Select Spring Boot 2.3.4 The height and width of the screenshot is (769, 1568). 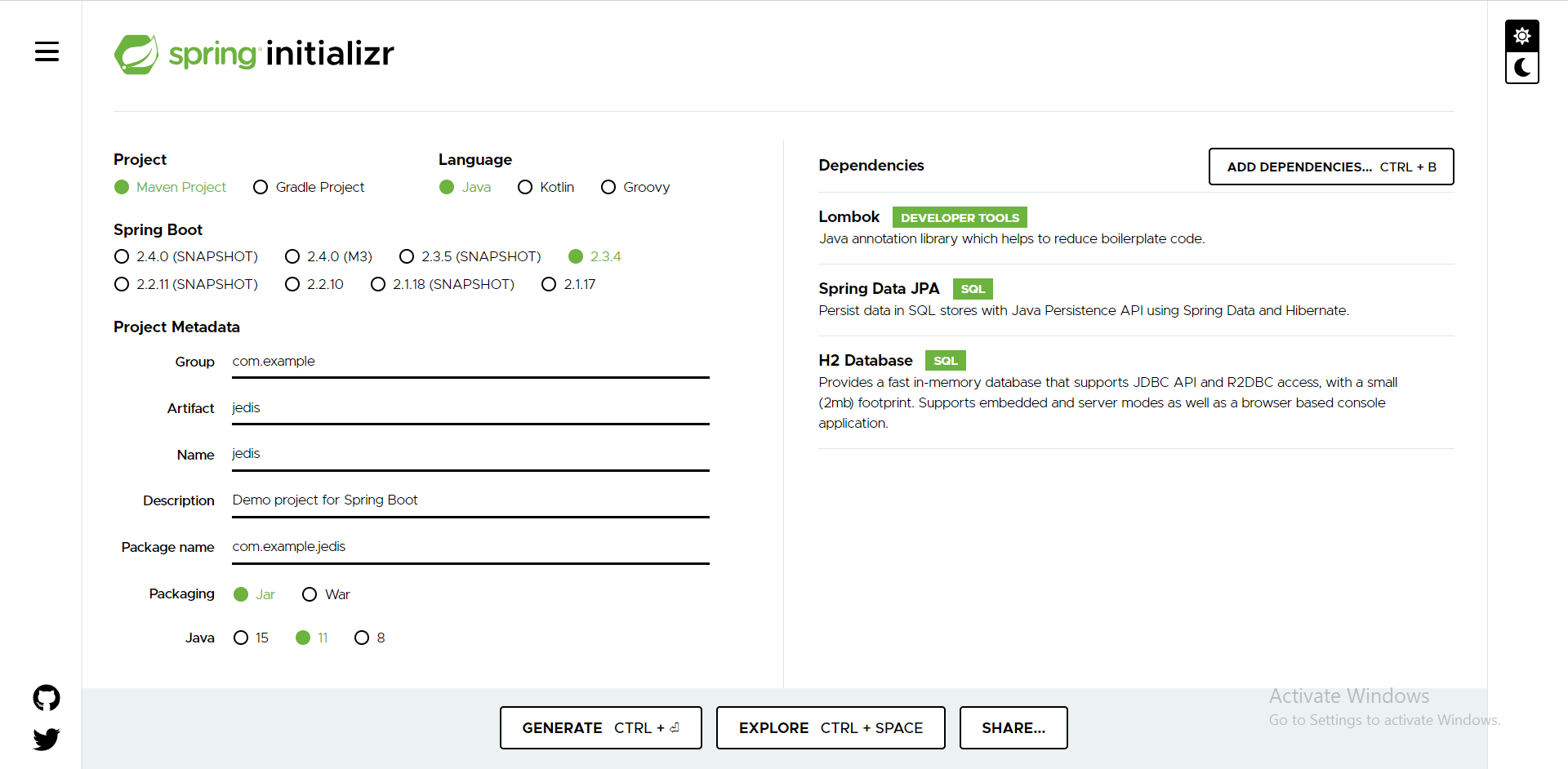(x=595, y=256)
